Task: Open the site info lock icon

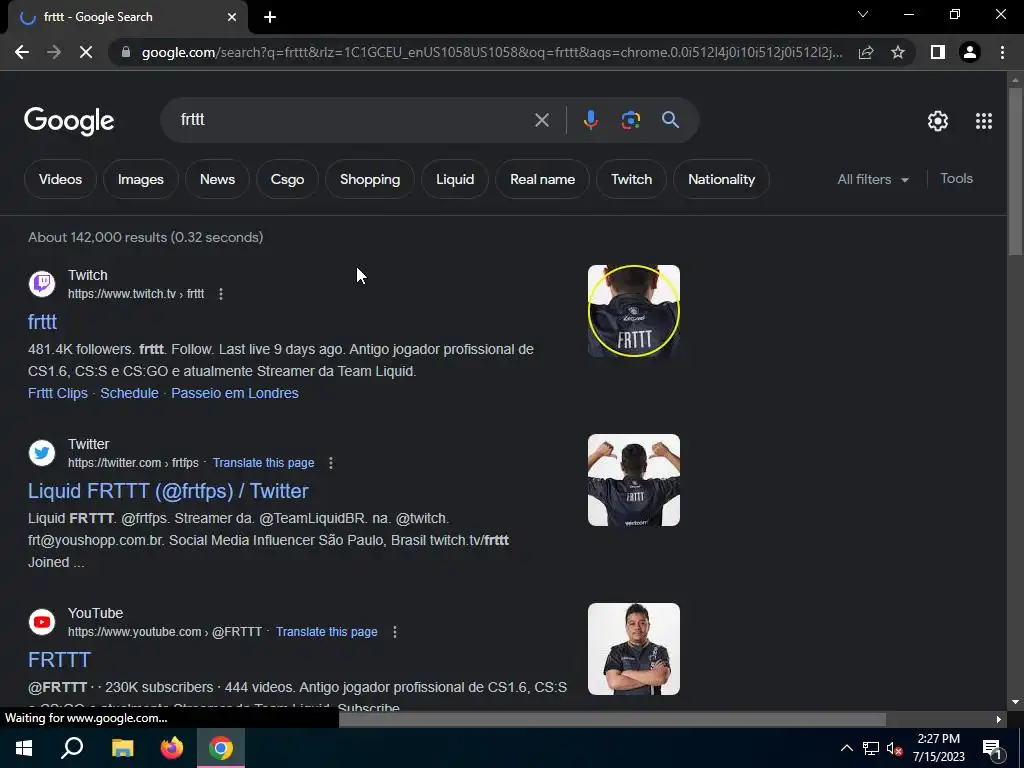Action: click(126, 52)
